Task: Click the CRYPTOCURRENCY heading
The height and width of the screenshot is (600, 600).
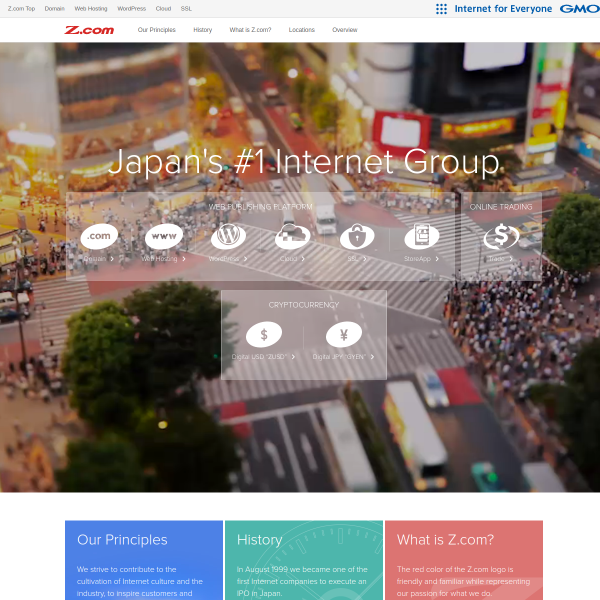Action: [304, 305]
